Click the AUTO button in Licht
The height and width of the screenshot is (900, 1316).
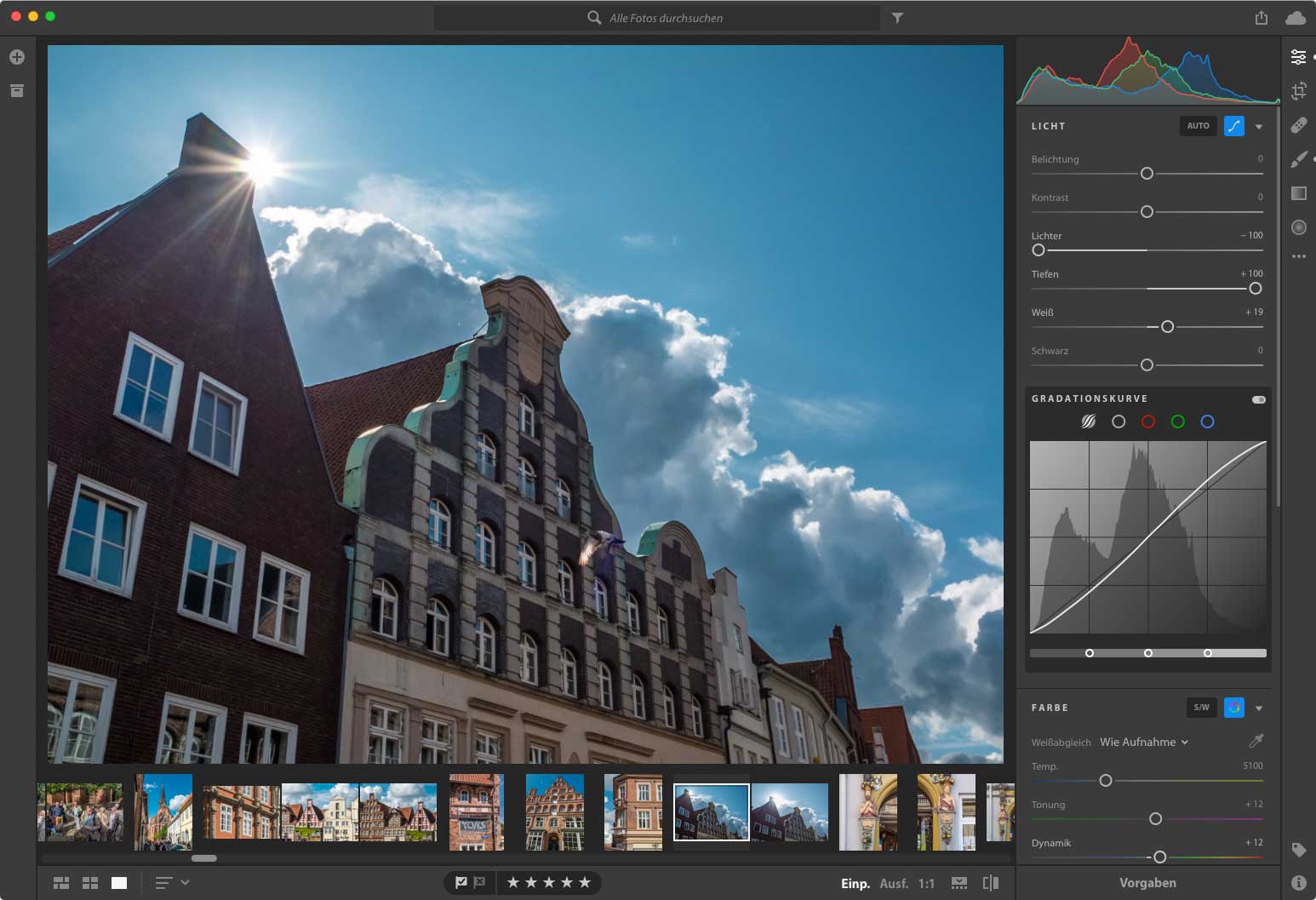[1198, 126]
